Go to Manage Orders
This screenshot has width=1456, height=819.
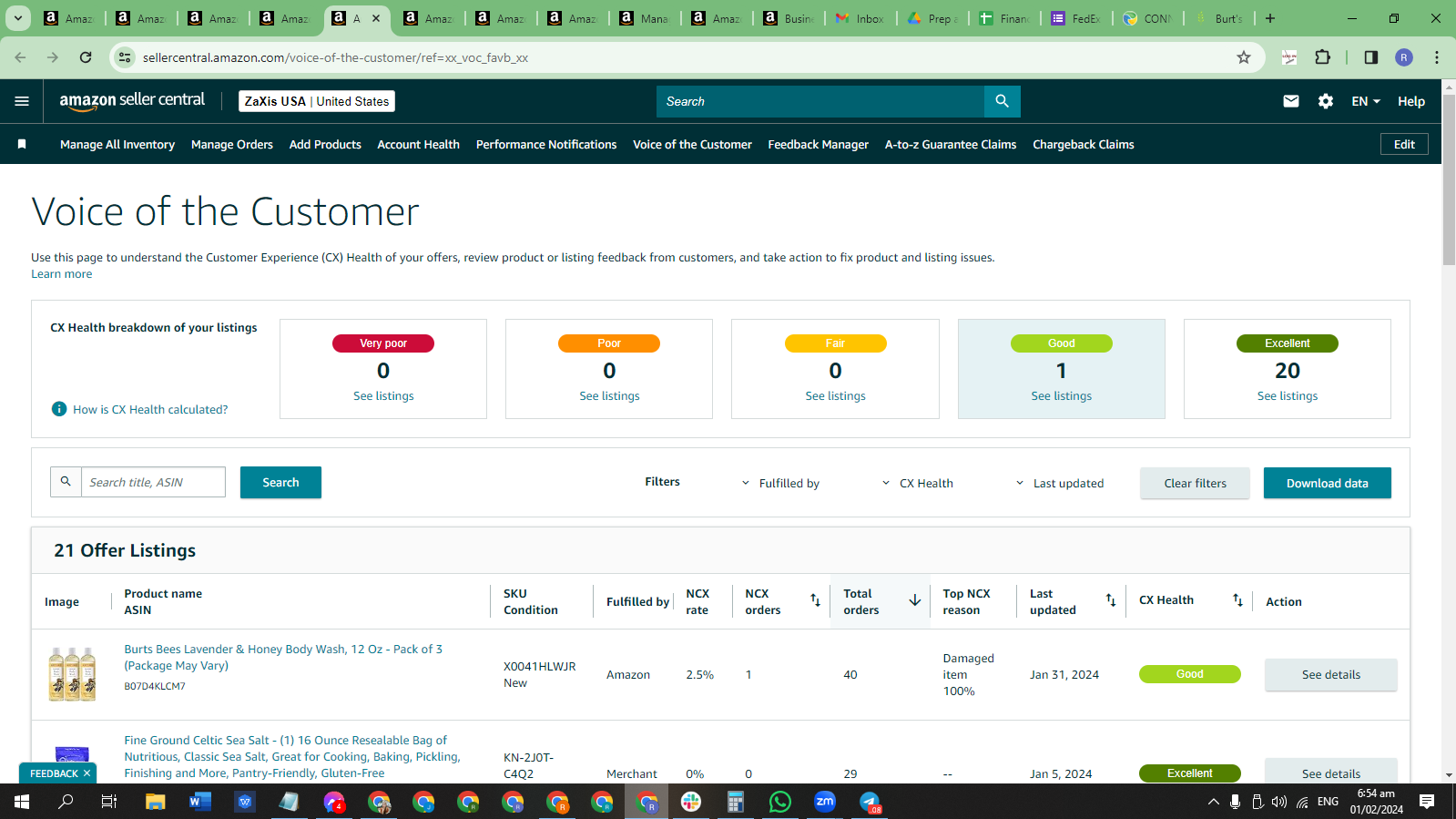[232, 144]
